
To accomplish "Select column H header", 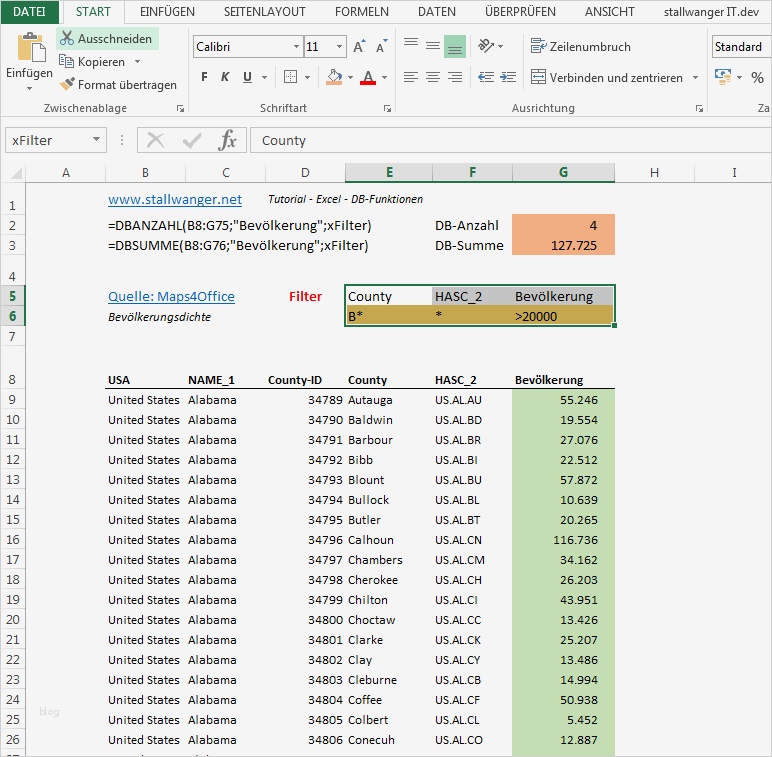I will (654, 173).
